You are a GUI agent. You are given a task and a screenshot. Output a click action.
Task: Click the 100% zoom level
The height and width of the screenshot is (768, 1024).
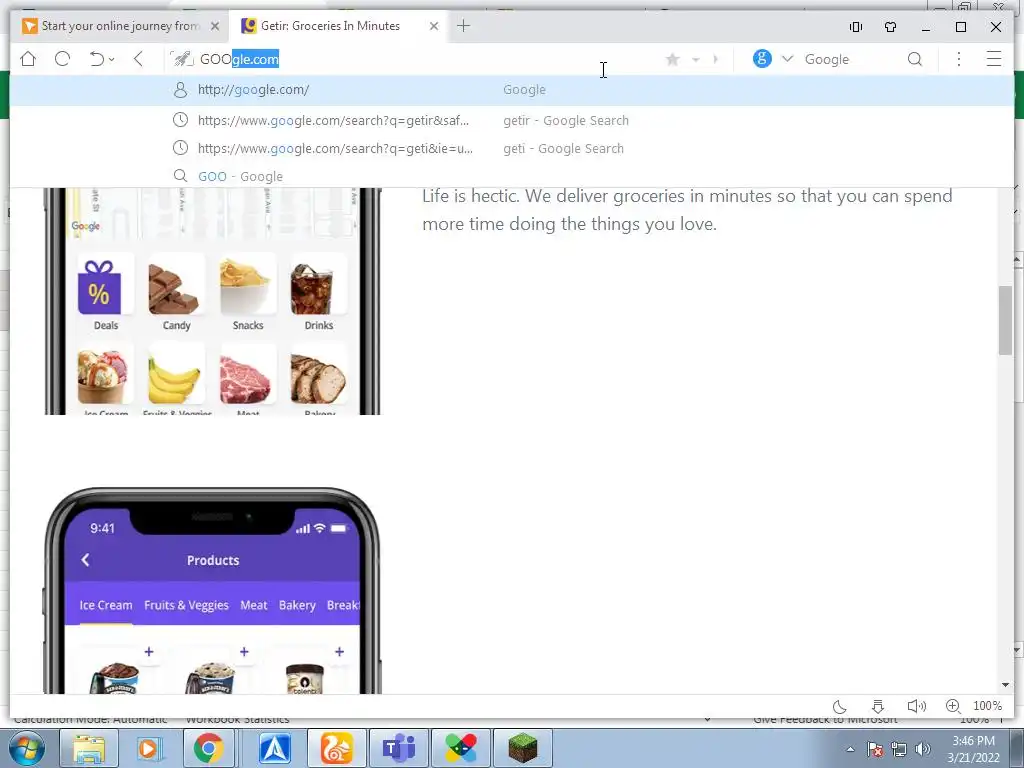pyautogui.click(x=987, y=706)
